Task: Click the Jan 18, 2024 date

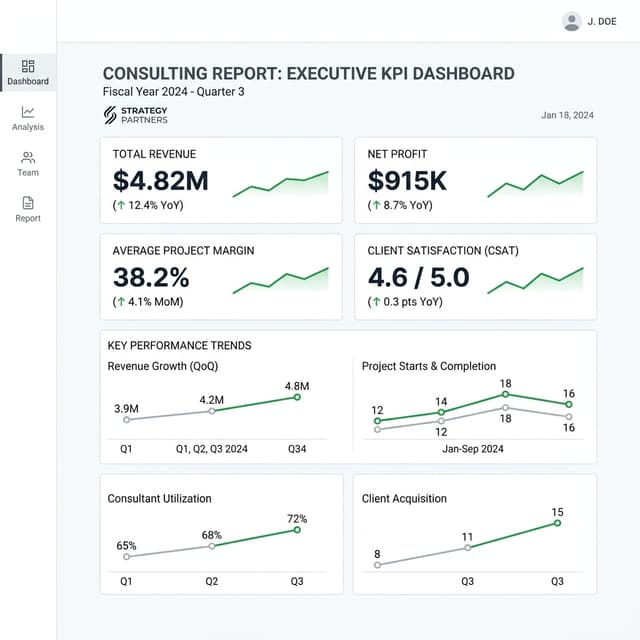Action: (567, 115)
